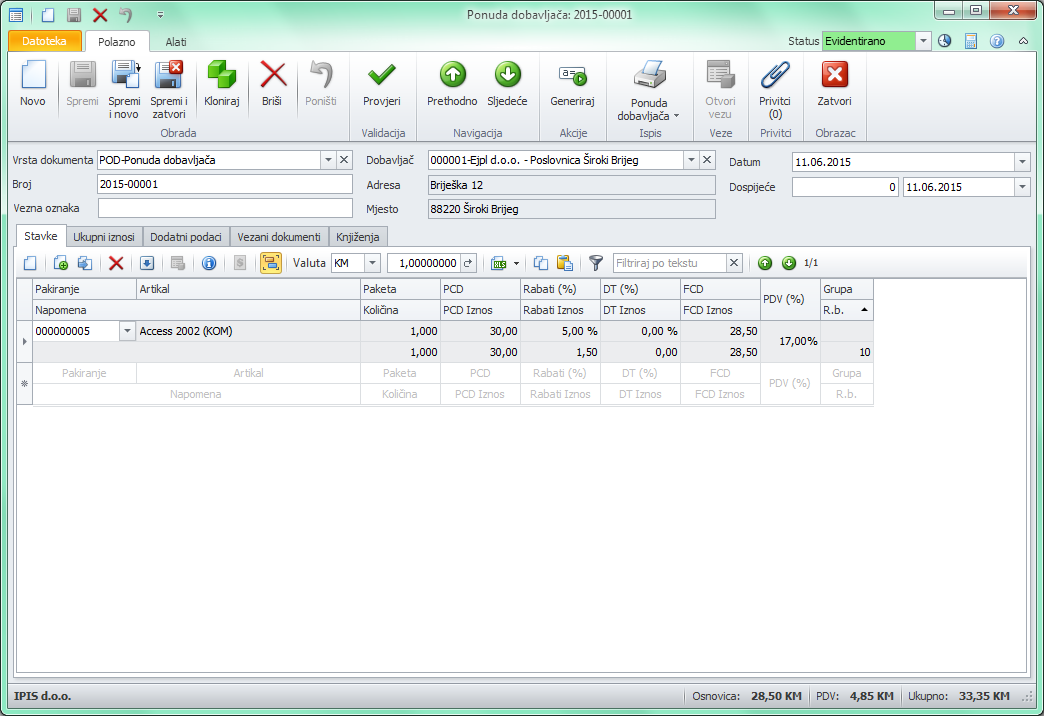Viewport: 1044px width, 716px height.
Task: Click the new item icon in Stavke toolbar
Action: (x=30, y=263)
